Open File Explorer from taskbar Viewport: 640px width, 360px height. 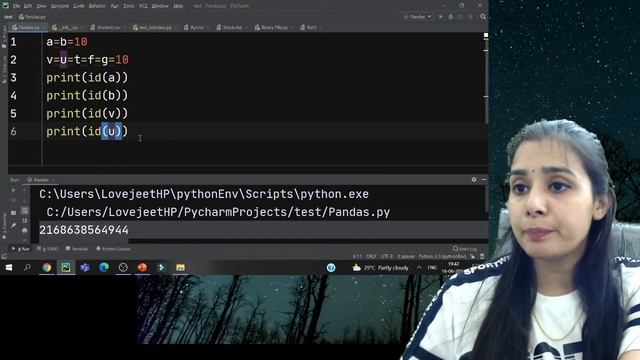[180, 267]
